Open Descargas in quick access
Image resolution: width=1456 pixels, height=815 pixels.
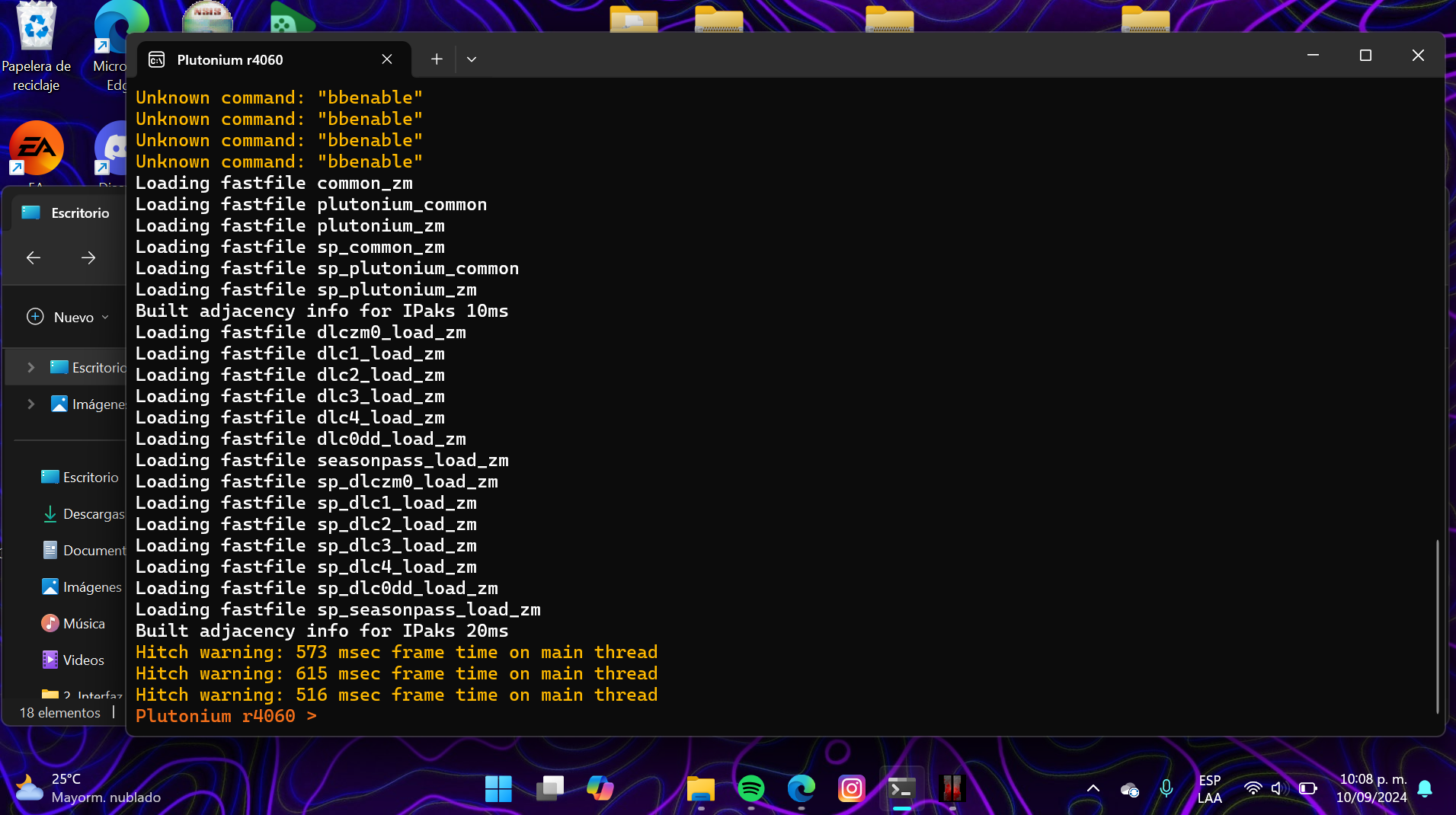tap(82, 514)
